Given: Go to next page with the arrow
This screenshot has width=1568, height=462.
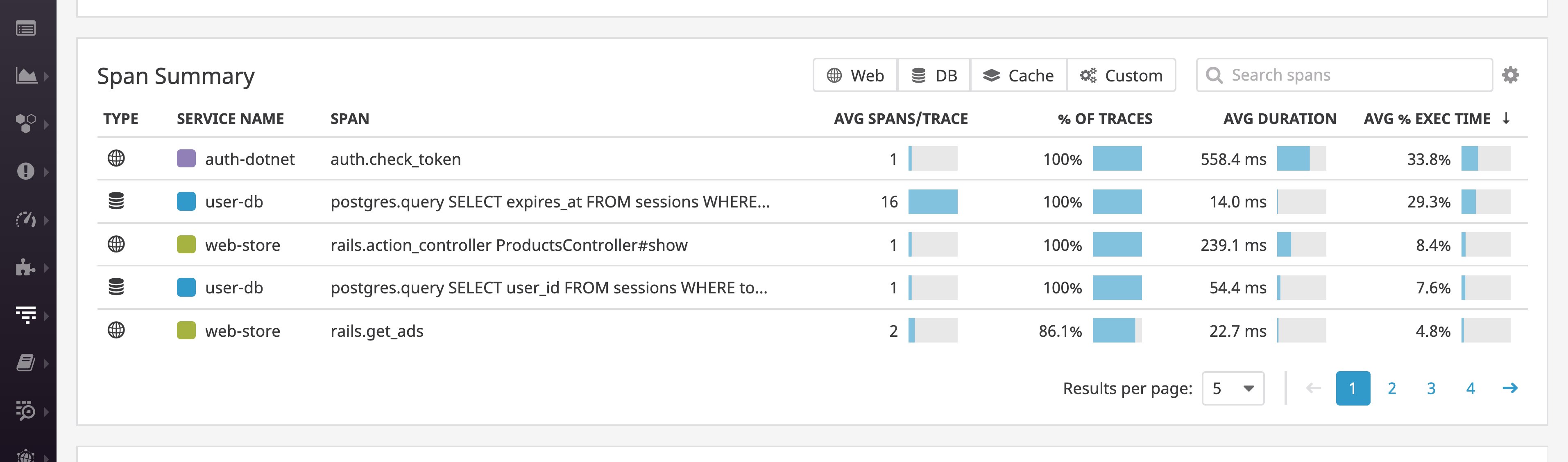Looking at the screenshot, I should click(x=1510, y=388).
